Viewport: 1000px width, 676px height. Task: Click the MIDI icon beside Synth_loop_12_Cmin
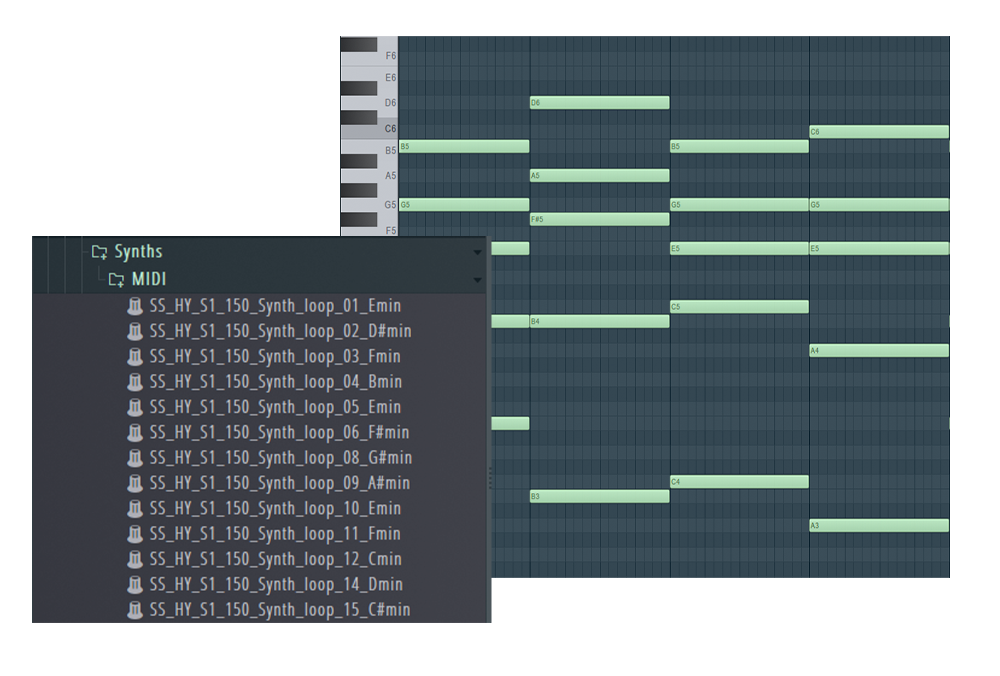click(x=135, y=560)
